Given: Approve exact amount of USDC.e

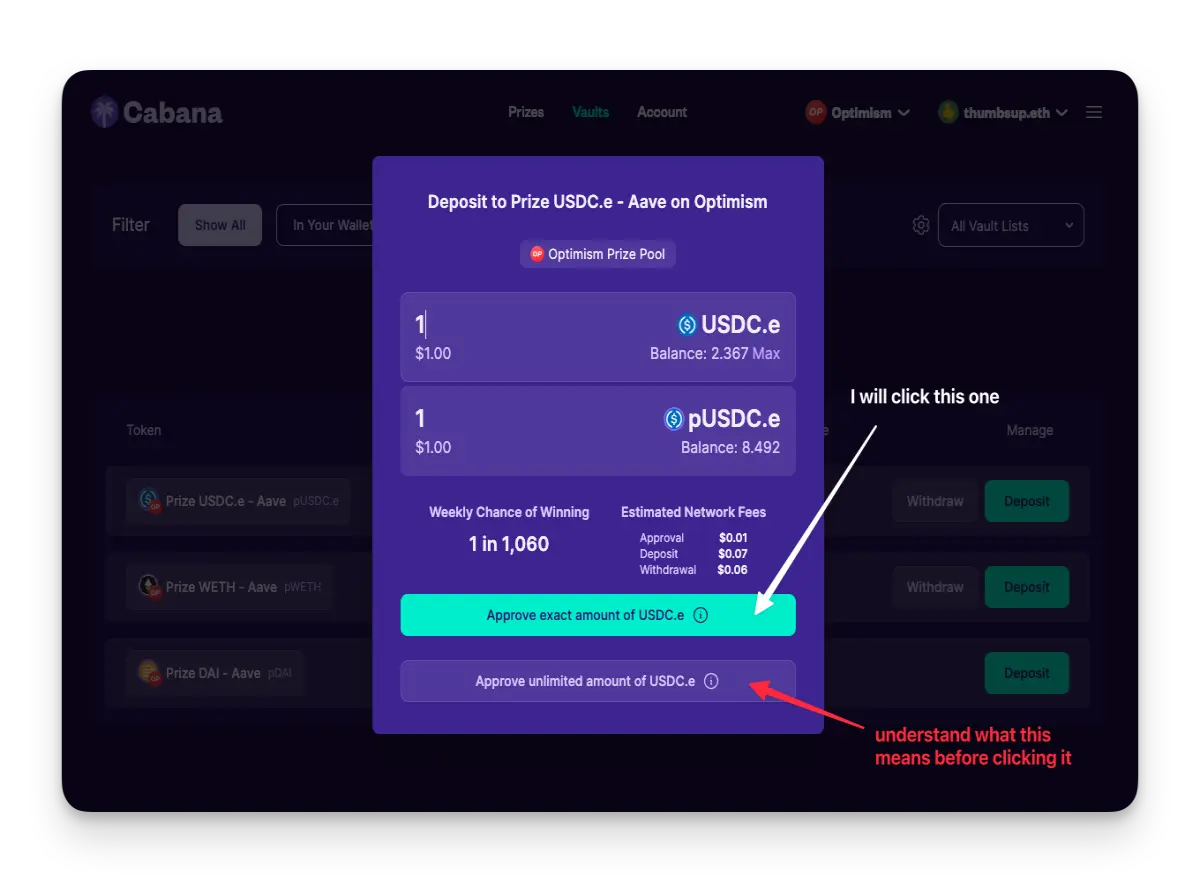Looking at the screenshot, I should tap(598, 615).
